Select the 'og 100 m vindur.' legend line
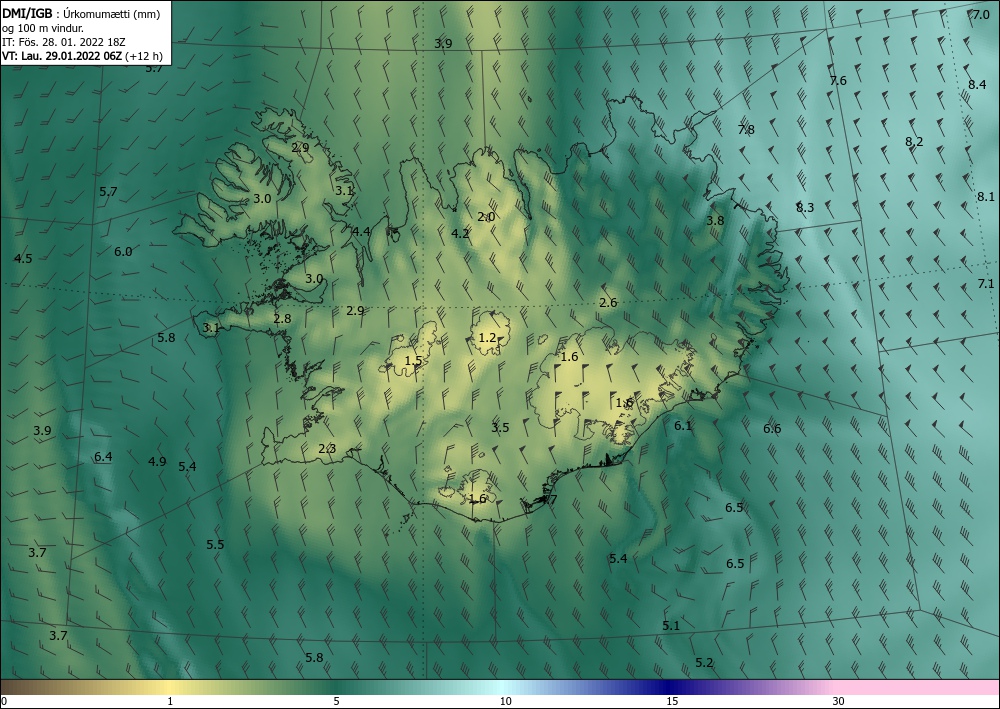Screen dimensions: 1000x709 coord(43,28)
